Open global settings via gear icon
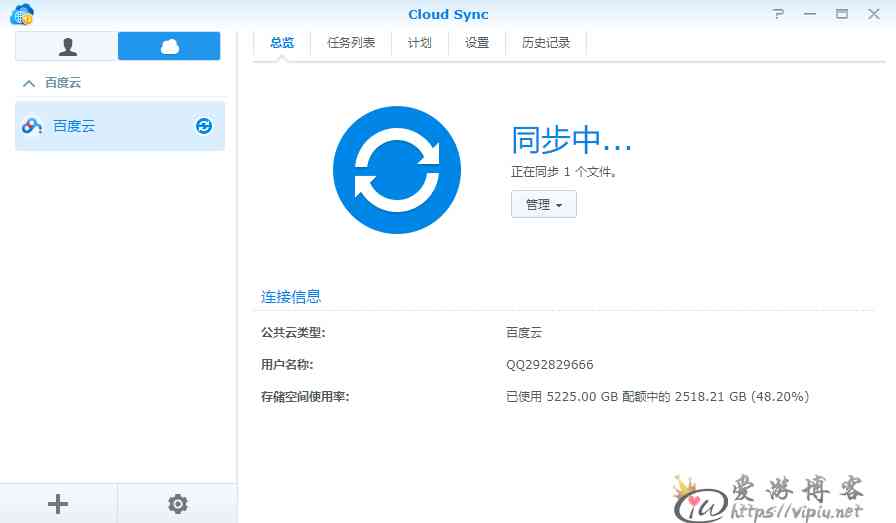 pyautogui.click(x=178, y=504)
